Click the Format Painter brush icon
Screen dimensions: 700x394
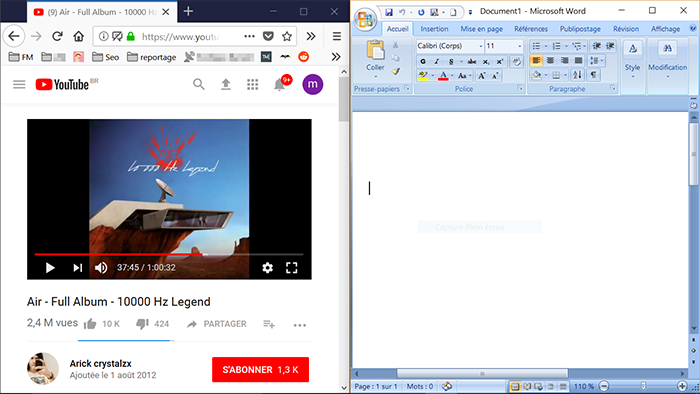[x=396, y=71]
